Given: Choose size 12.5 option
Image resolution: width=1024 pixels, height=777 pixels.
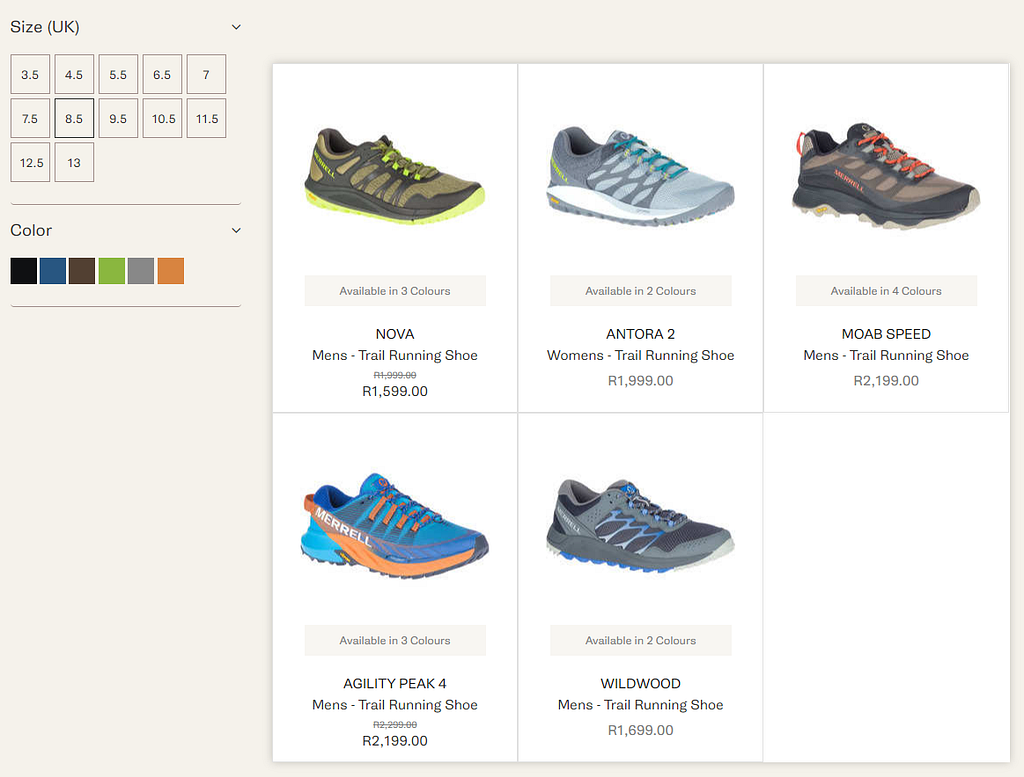Looking at the screenshot, I should 30,162.
